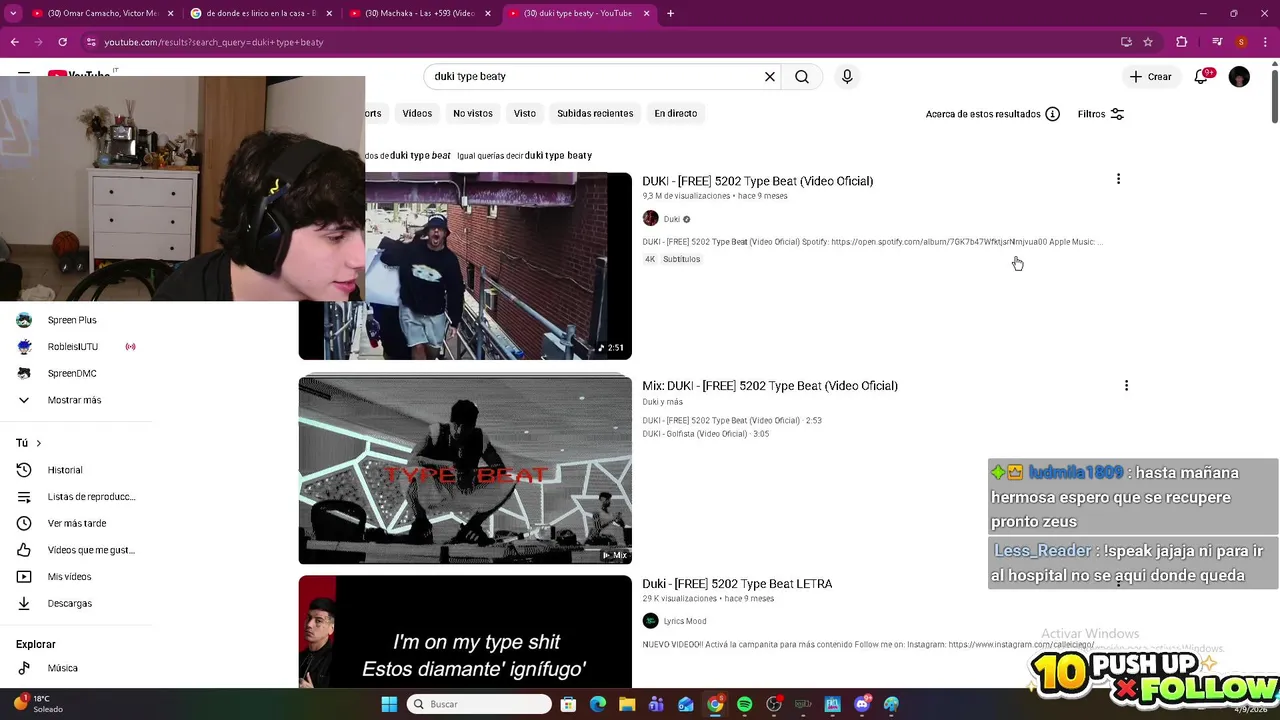Open more options for Mix: DUKI result

tap(1126, 385)
